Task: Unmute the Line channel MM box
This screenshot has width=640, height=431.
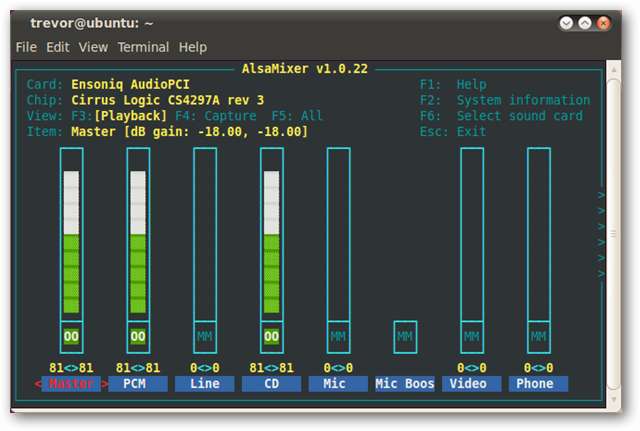Action: 205,337
